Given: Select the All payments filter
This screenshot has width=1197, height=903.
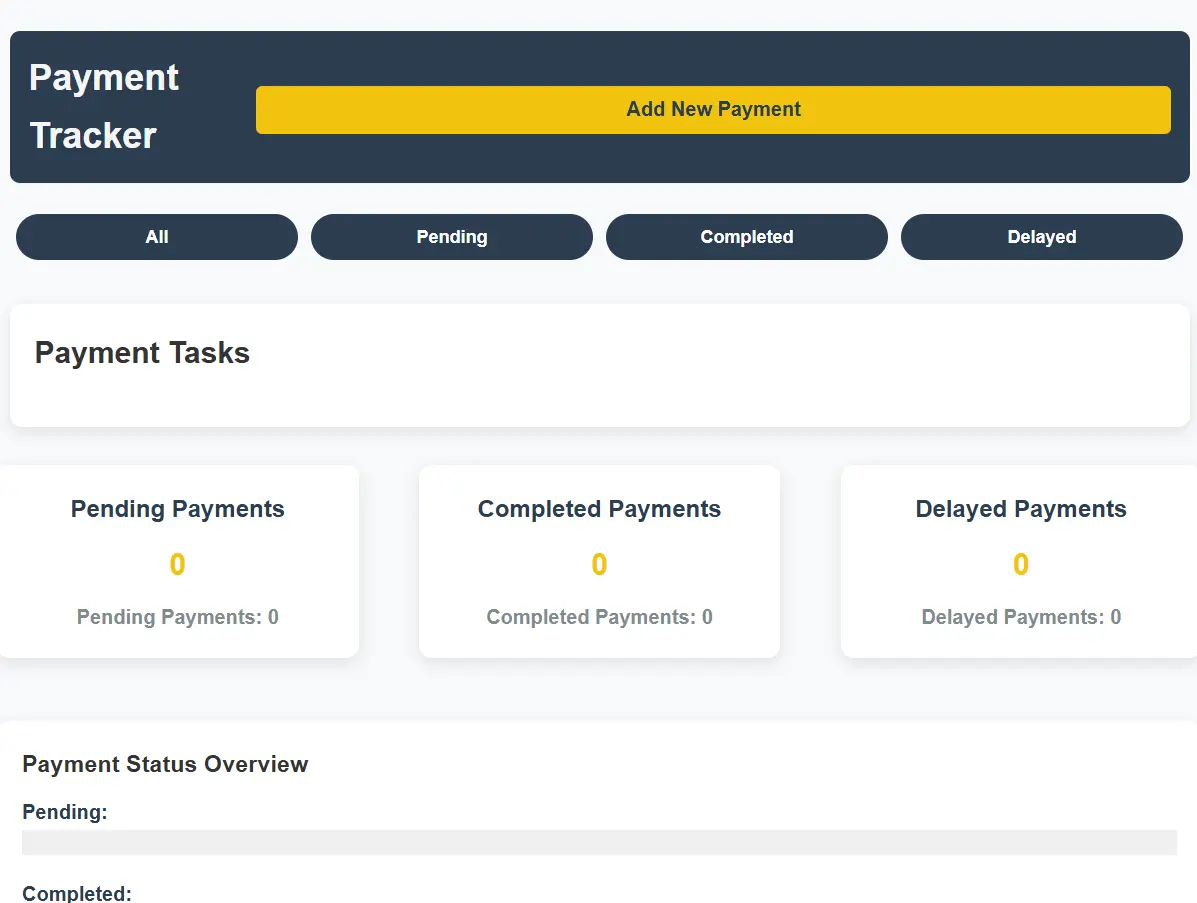Looking at the screenshot, I should [x=156, y=237].
